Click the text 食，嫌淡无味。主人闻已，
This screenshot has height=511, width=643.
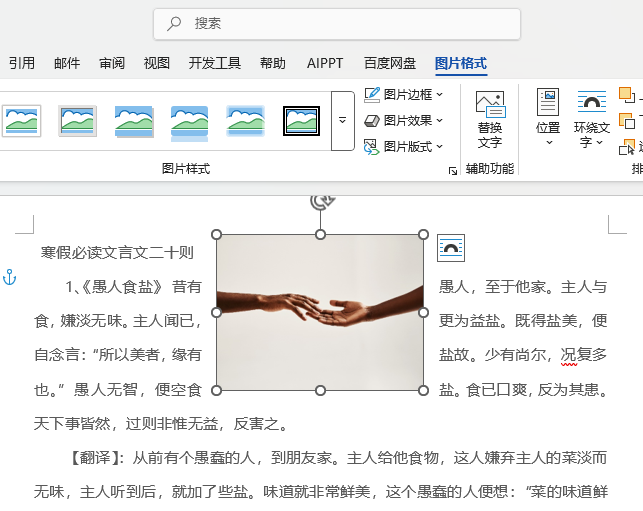pyautogui.click(x=118, y=321)
